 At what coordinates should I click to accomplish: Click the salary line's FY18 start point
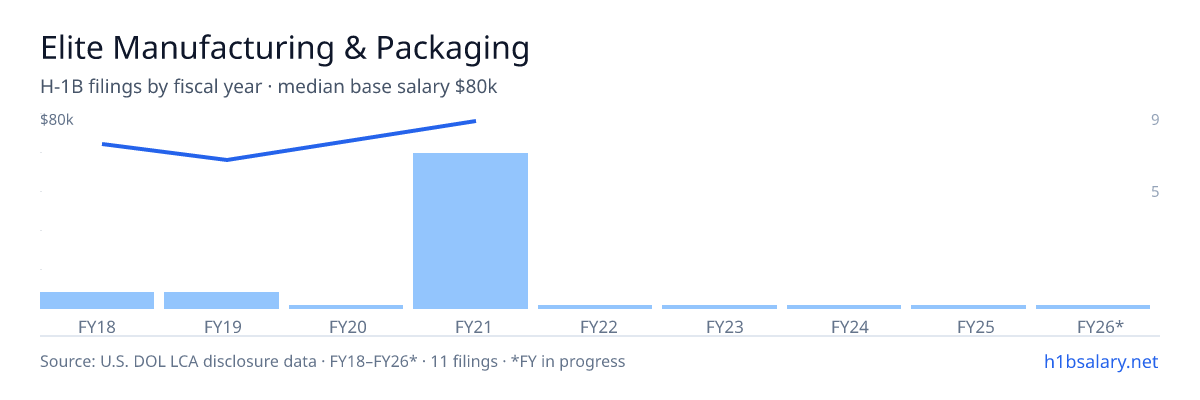pos(103,144)
